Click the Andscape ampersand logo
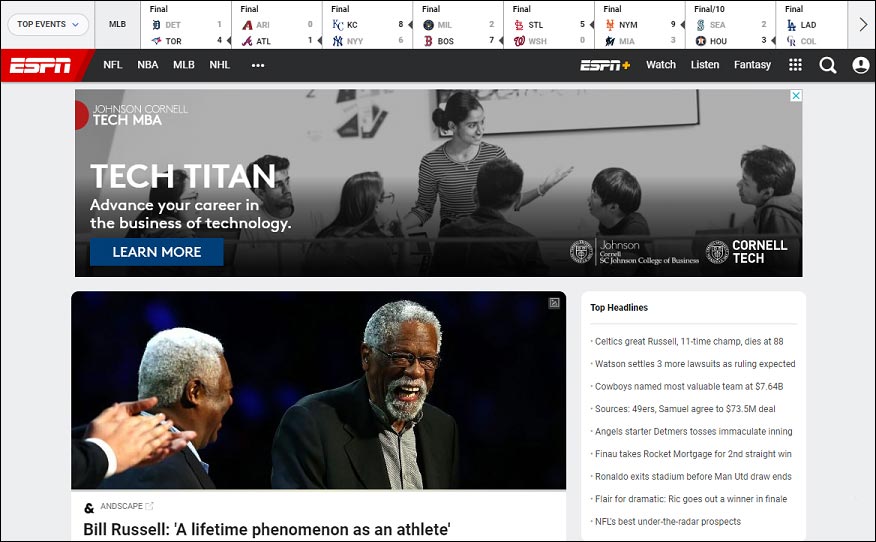The image size is (876, 542). click(x=89, y=508)
